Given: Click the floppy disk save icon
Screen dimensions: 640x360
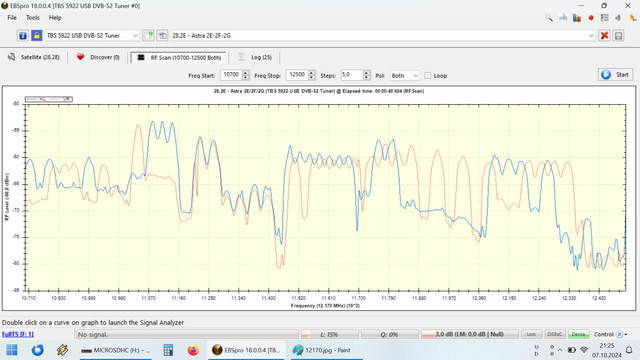Looking at the screenshot, I should coord(618,36).
